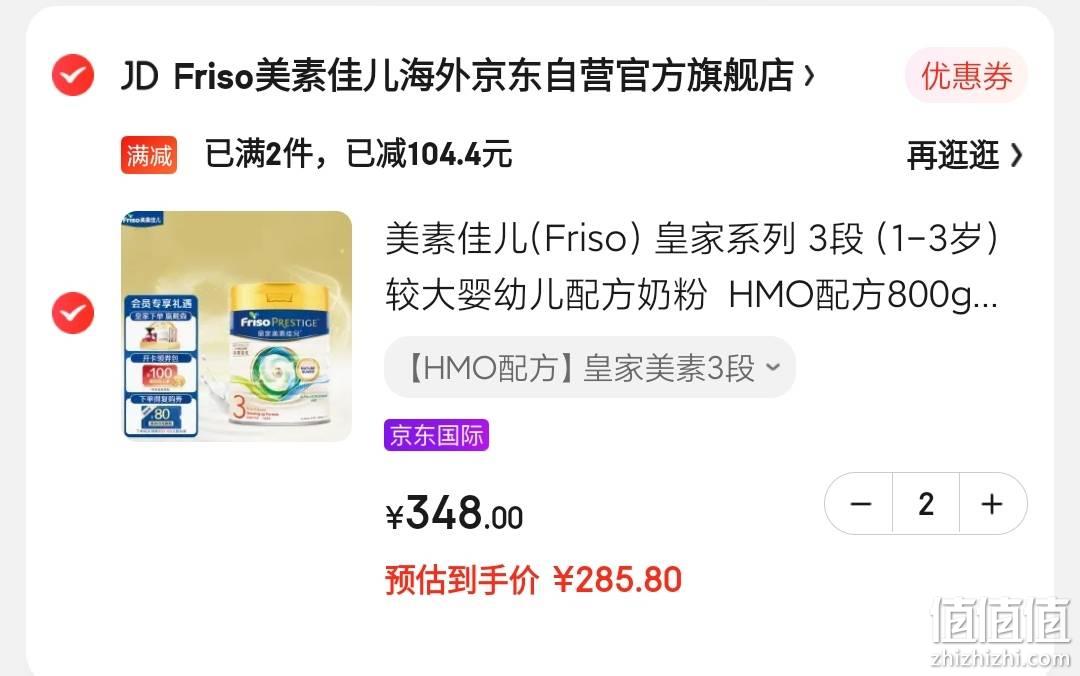Click the arrow next to store name
The width and height of the screenshot is (1080, 676).
[x=809, y=76]
